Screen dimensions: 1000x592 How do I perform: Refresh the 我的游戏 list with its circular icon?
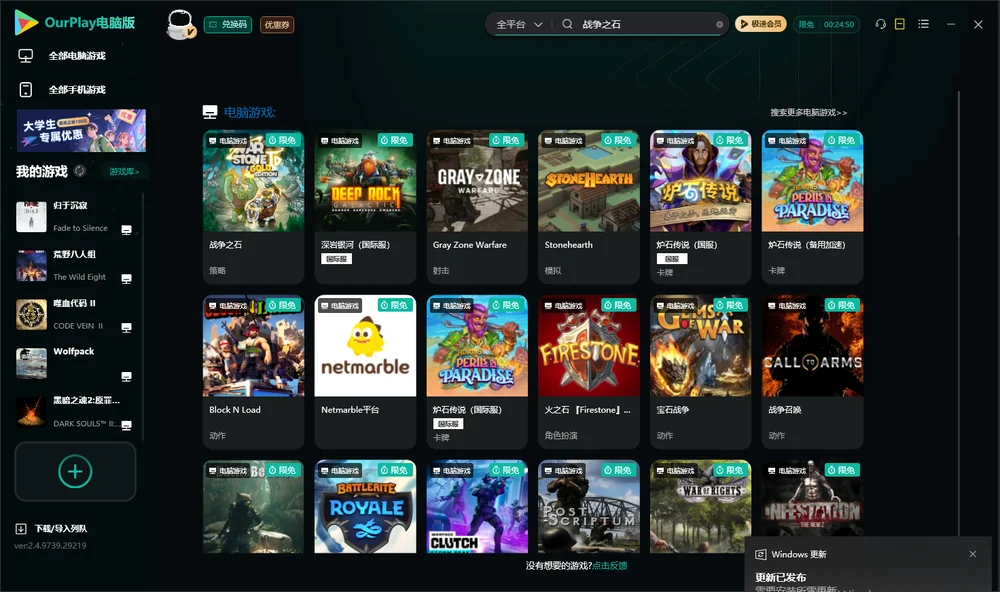point(80,171)
